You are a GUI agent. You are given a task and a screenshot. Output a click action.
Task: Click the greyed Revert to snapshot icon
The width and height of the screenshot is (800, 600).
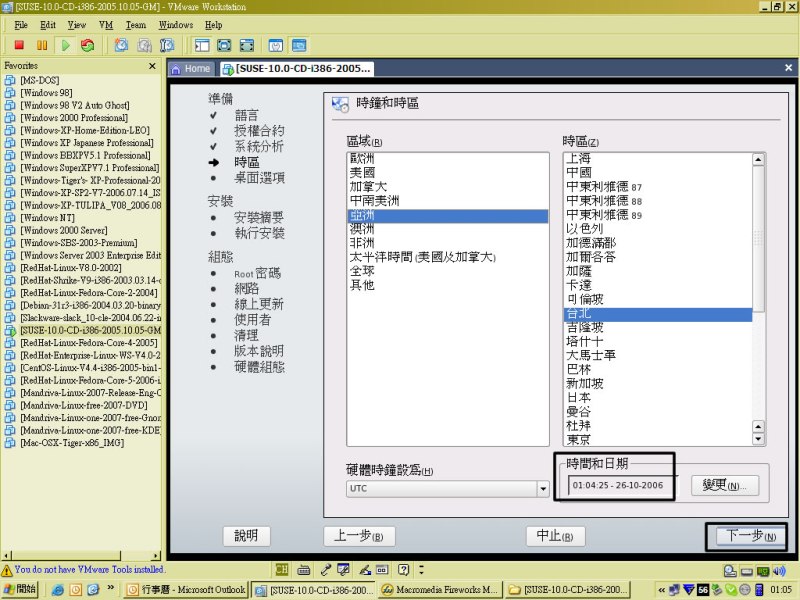click(144, 45)
